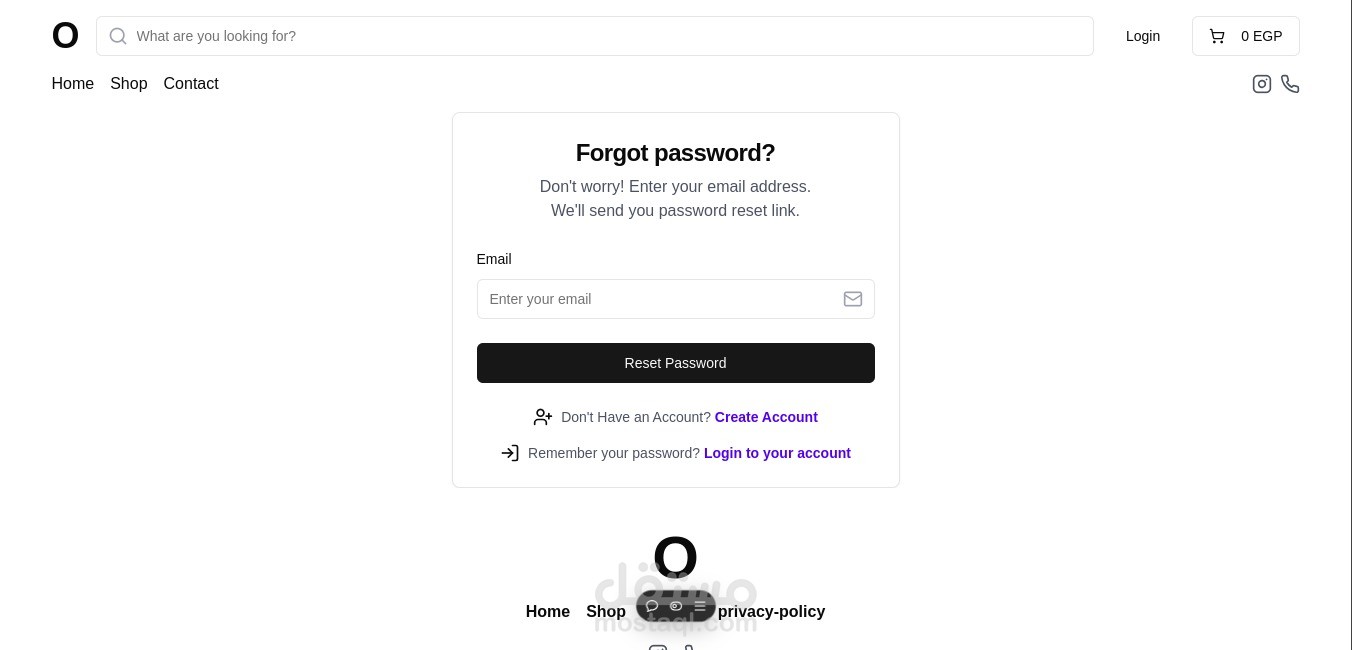Click the O logo in the header
1352x650 pixels.
coord(65,36)
